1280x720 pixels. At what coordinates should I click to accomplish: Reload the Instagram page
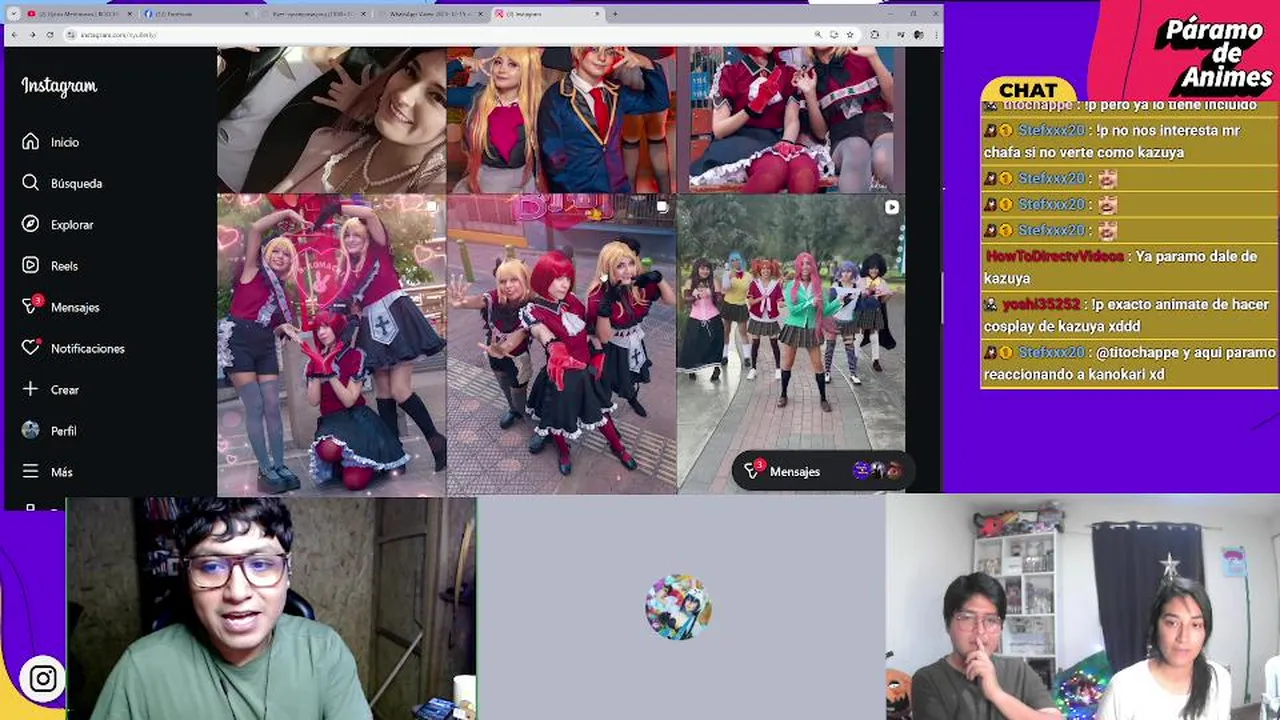49,34
